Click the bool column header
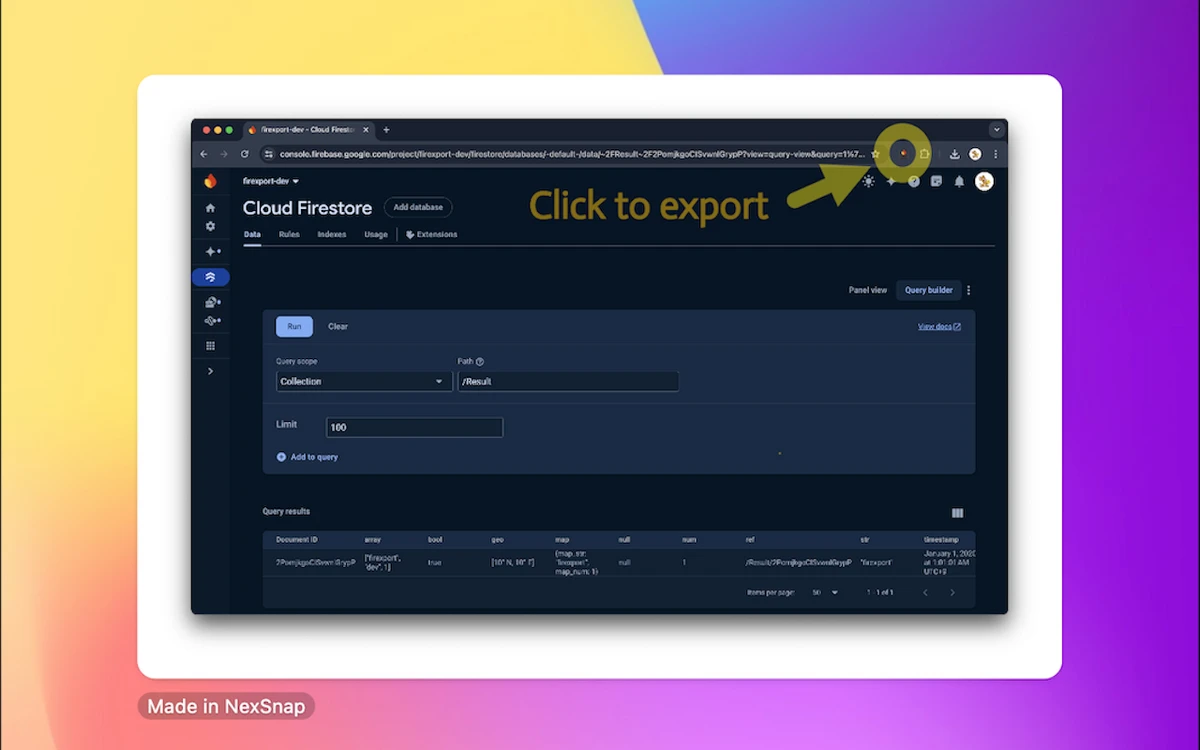This screenshot has height=750, width=1200. 435,540
